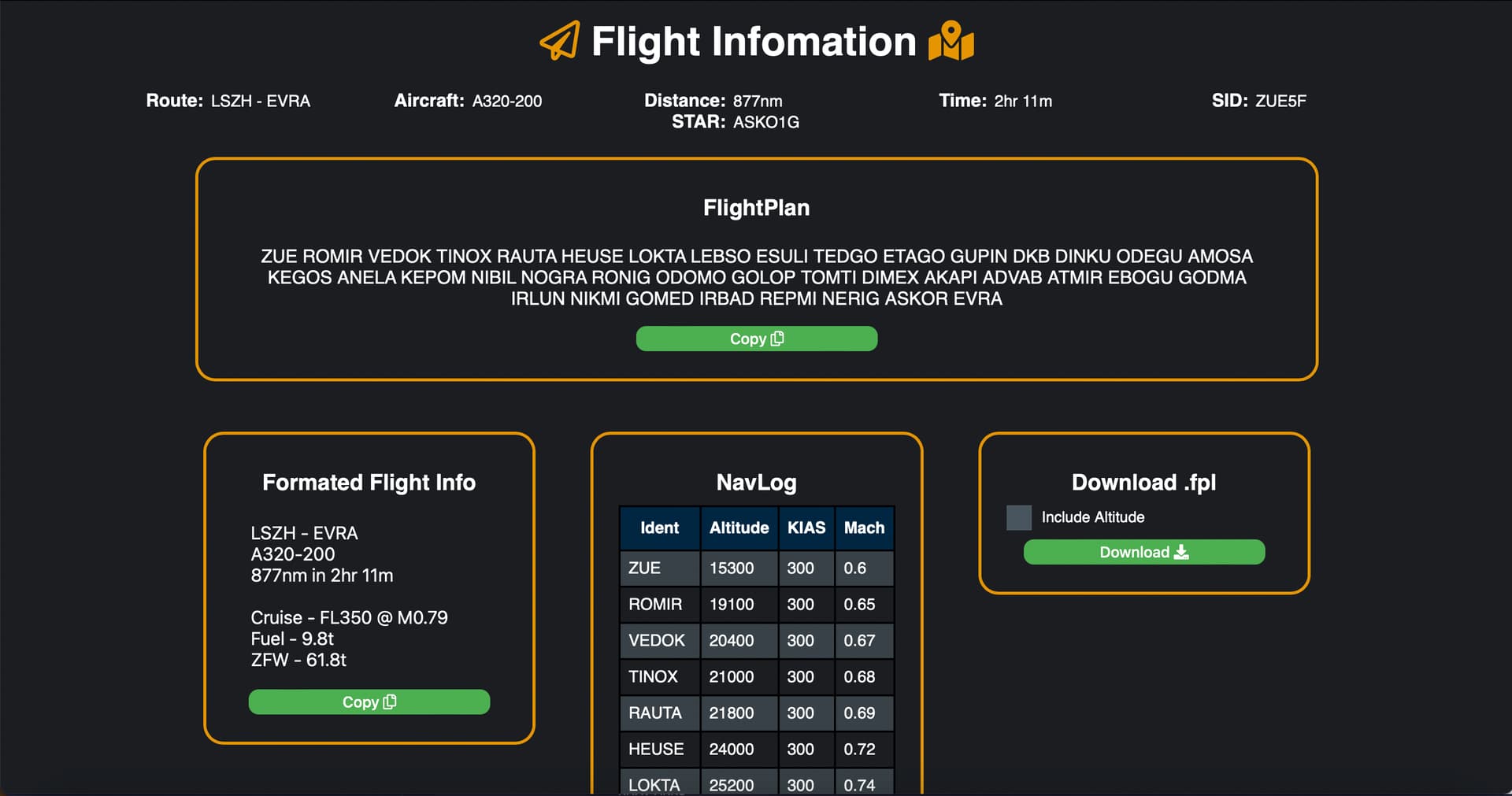The height and width of the screenshot is (796, 1512).
Task: Click the NavLog panel heading
Action: tap(757, 483)
